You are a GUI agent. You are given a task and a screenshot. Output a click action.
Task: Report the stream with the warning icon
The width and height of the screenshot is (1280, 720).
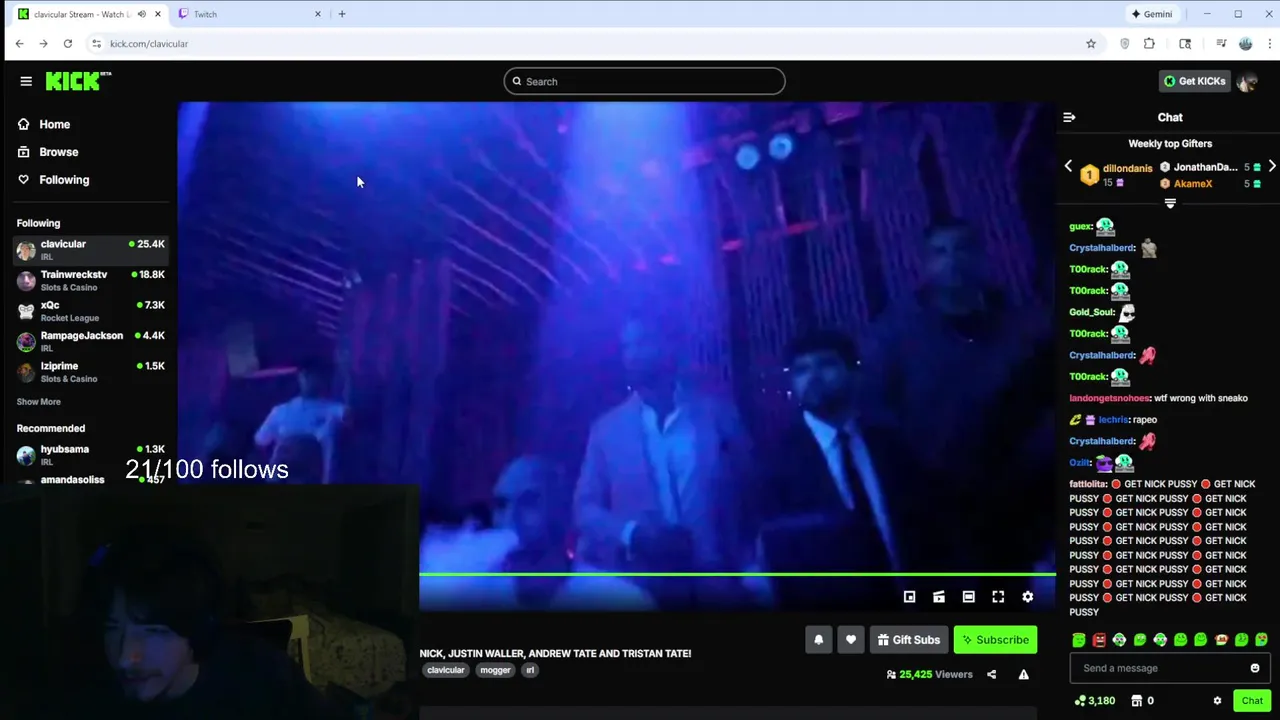(x=1023, y=674)
